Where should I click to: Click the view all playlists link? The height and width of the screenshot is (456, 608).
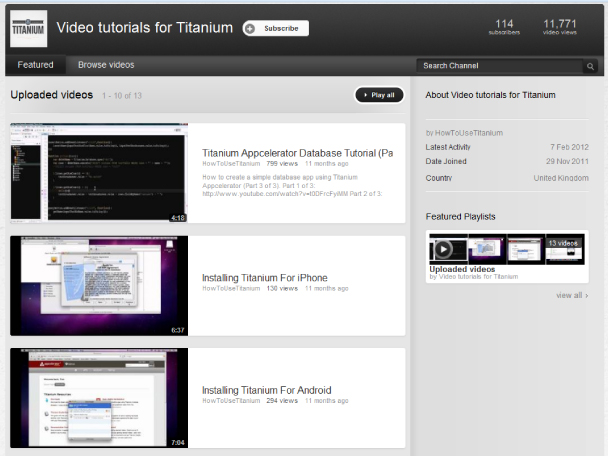click(x=572, y=295)
